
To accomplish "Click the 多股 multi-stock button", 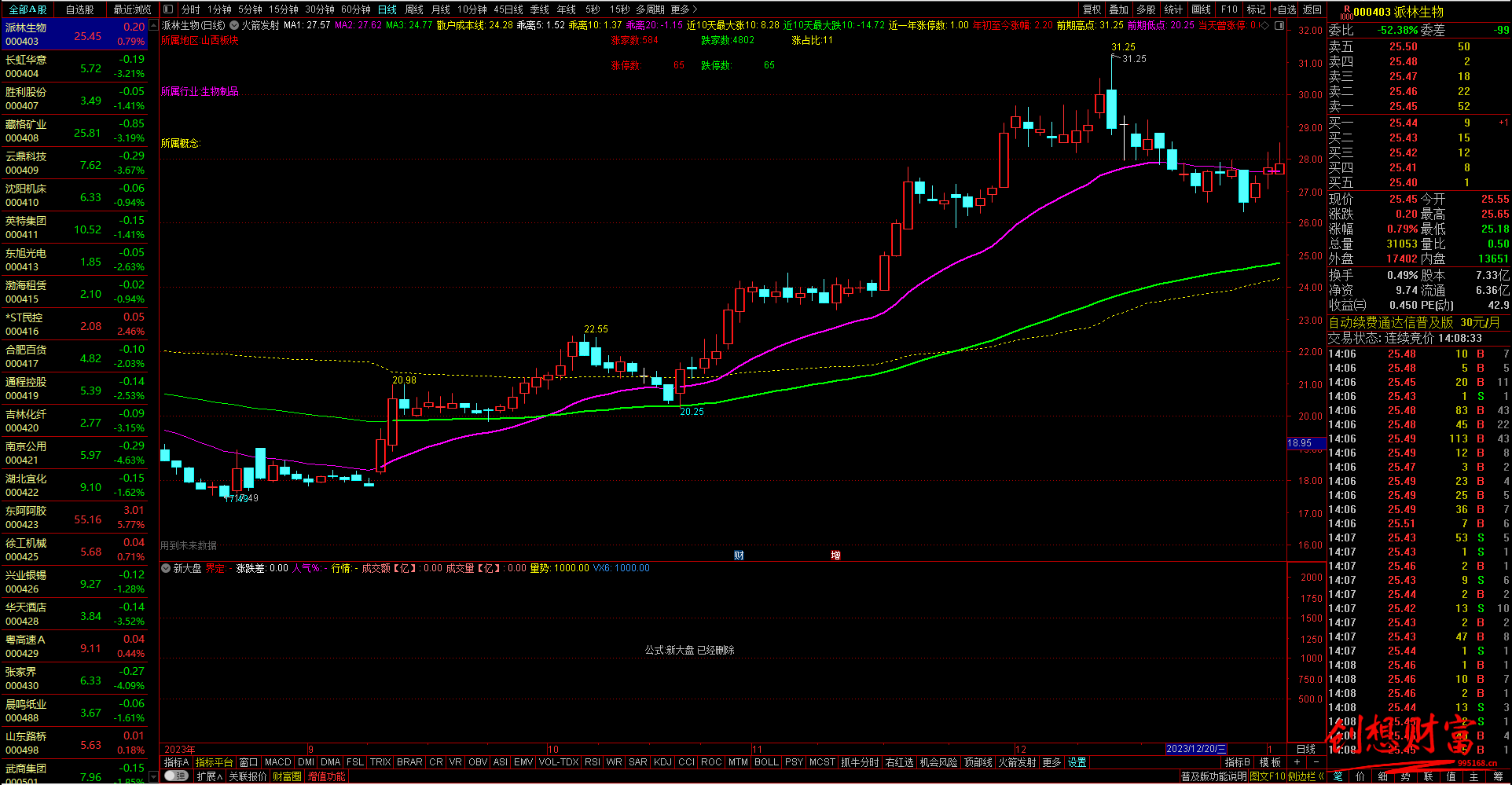I will (1147, 9).
